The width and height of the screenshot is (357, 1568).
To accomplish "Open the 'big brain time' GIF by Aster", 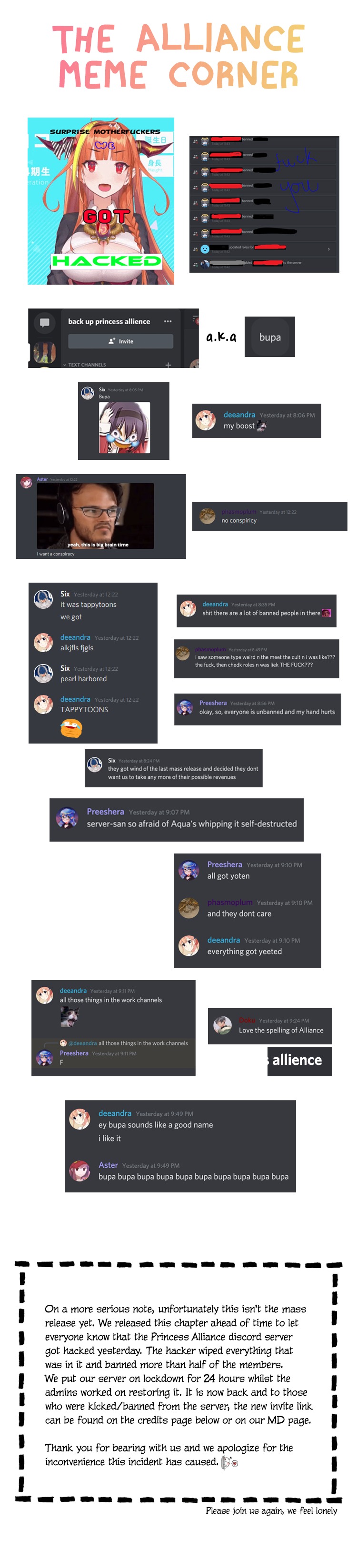I will [x=96, y=516].
